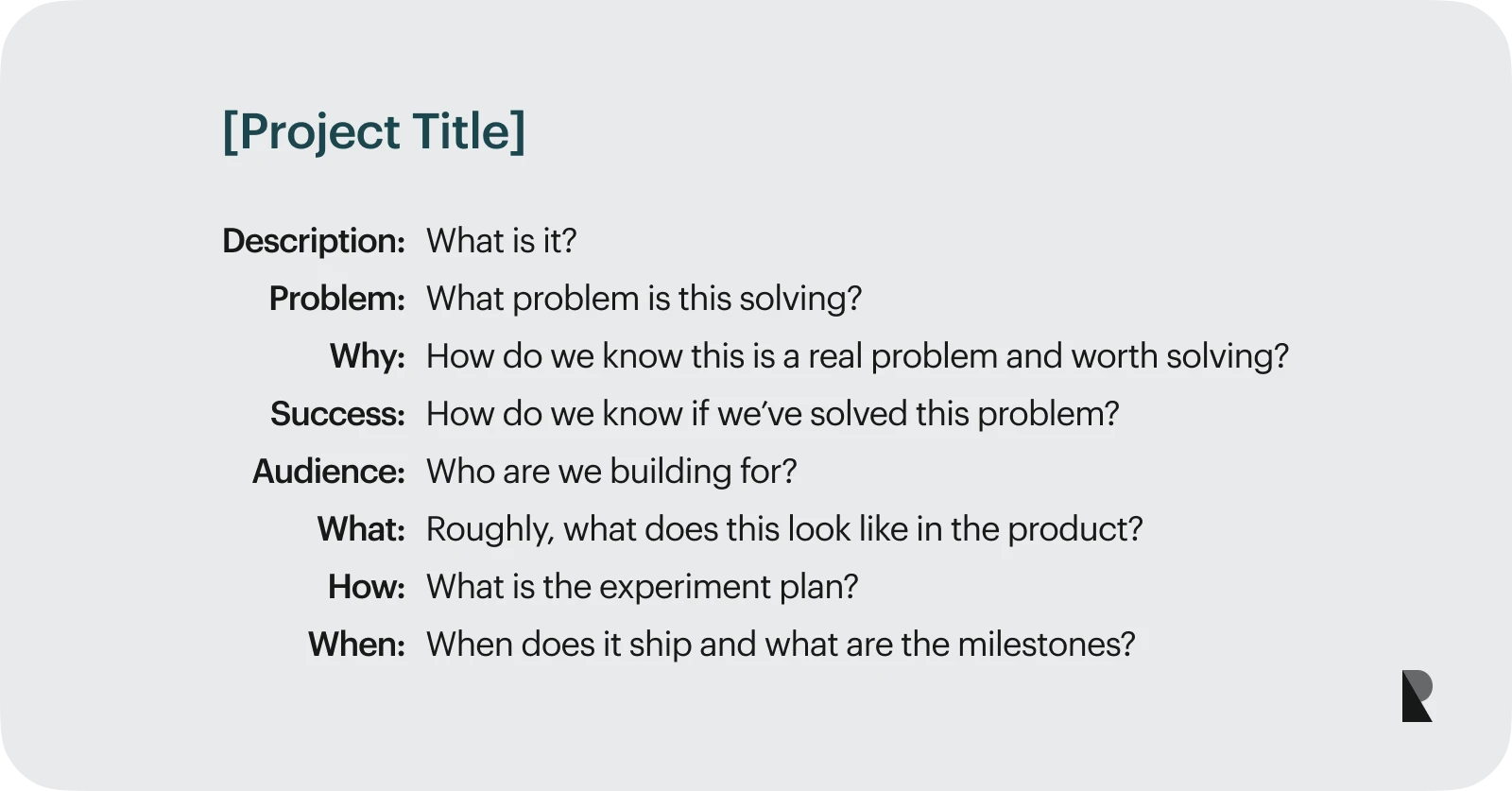Click "What is the experiment plan?" text

point(642,587)
